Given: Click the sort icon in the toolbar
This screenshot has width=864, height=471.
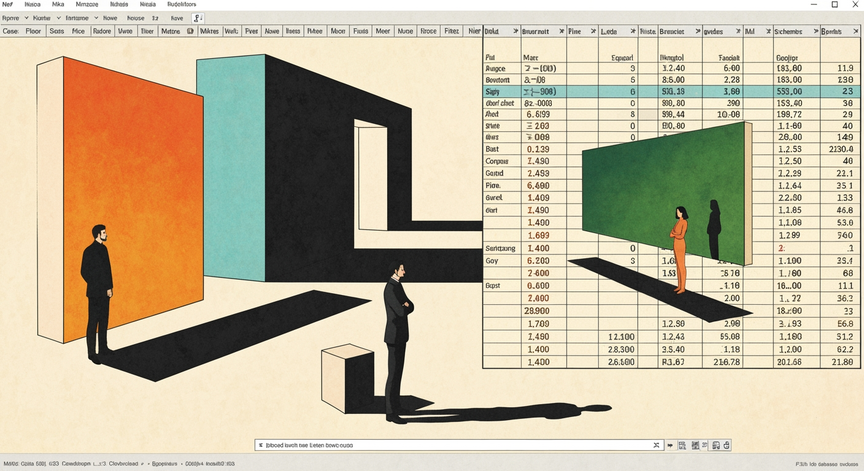Looking at the screenshot, I should click(x=198, y=18).
